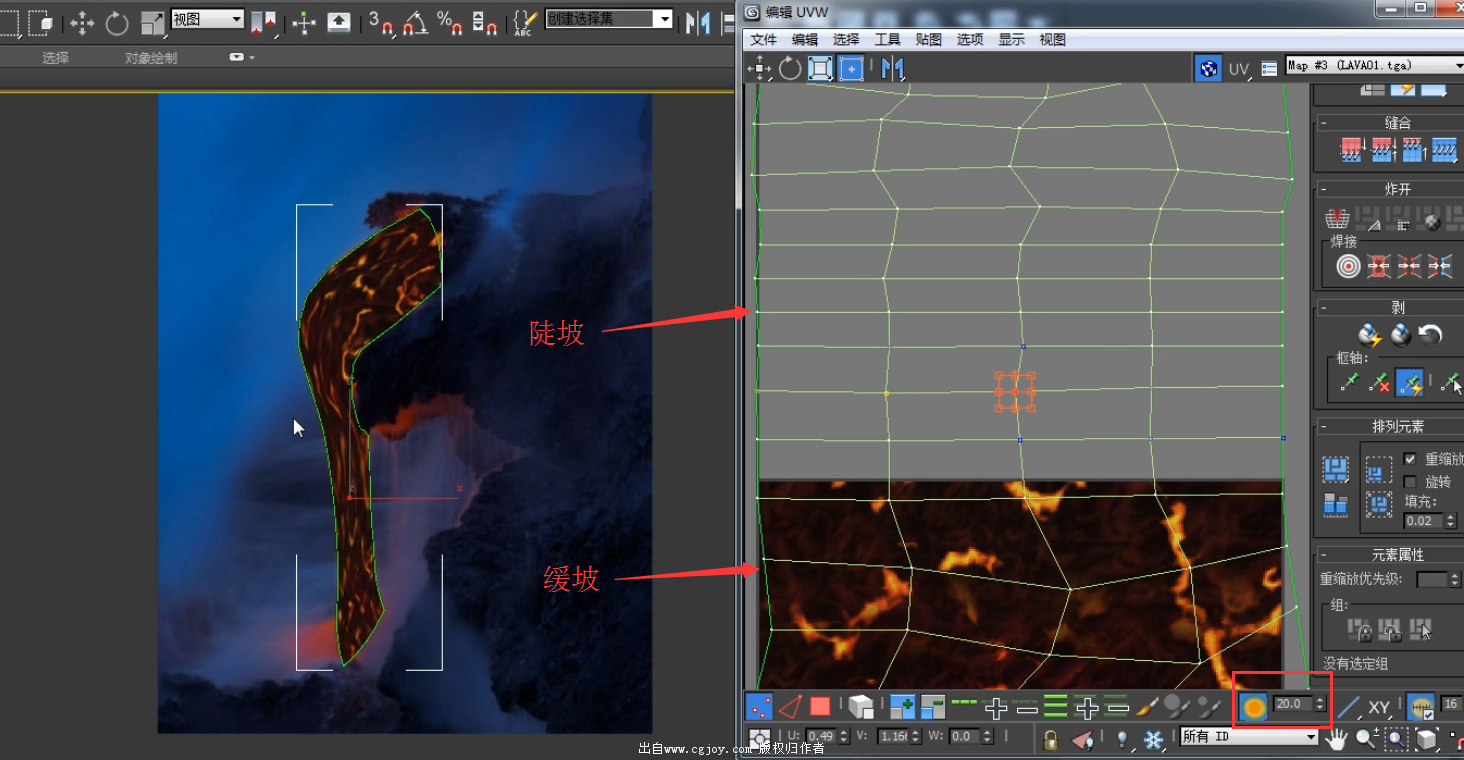Image resolution: width=1464 pixels, height=760 pixels.
Task: Open the 对象绘制 ribbon tab
Action: tap(151, 58)
